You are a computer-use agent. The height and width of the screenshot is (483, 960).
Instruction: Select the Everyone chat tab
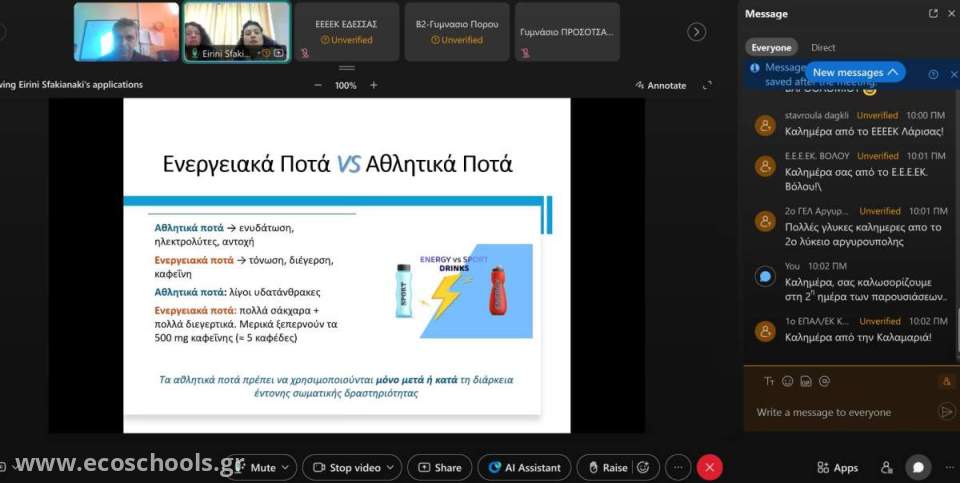pos(771,48)
